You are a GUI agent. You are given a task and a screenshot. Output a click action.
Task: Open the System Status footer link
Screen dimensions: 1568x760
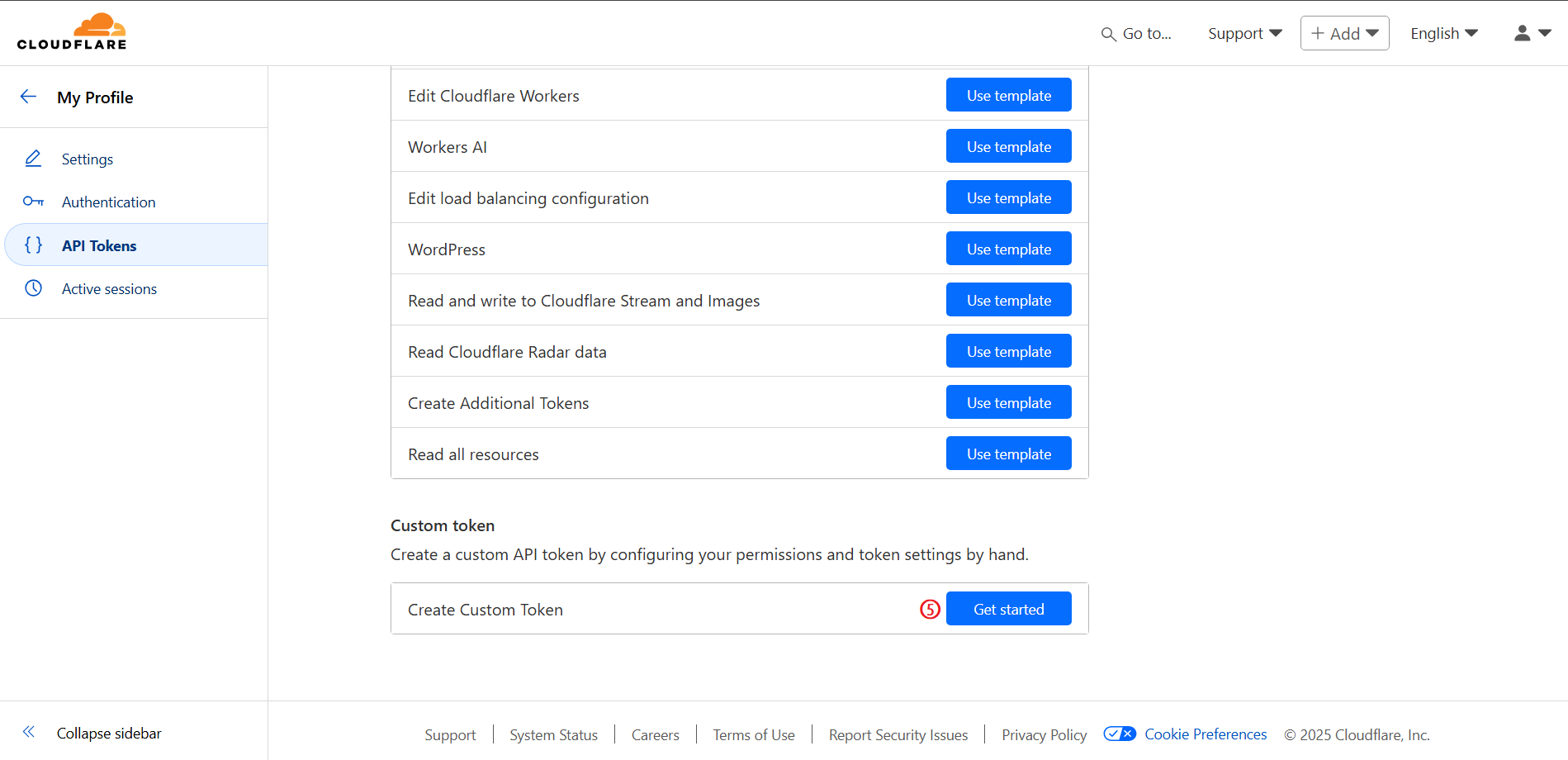point(553,734)
